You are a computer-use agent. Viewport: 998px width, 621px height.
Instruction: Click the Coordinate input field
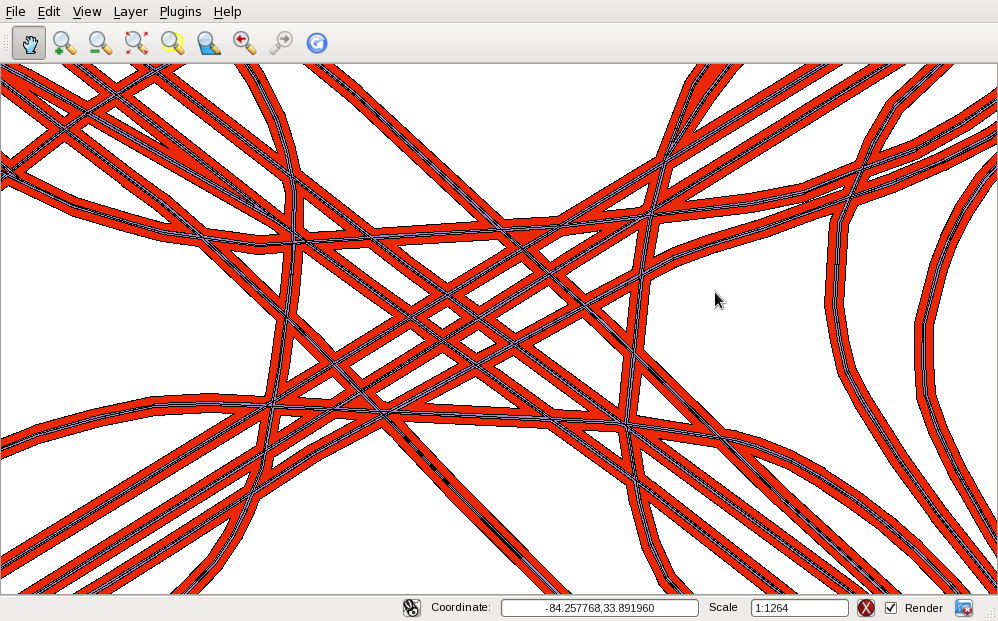click(x=599, y=608)
